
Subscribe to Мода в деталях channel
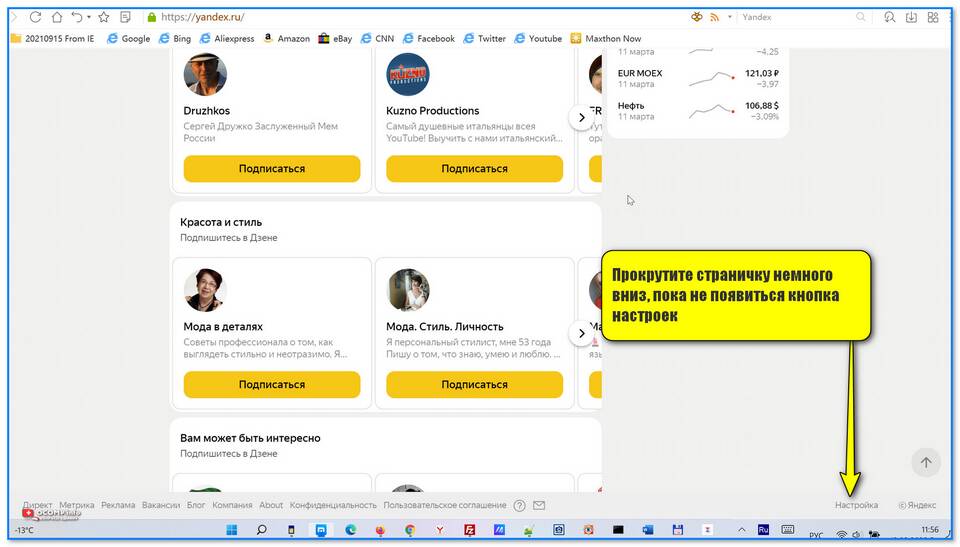(272, 385)
